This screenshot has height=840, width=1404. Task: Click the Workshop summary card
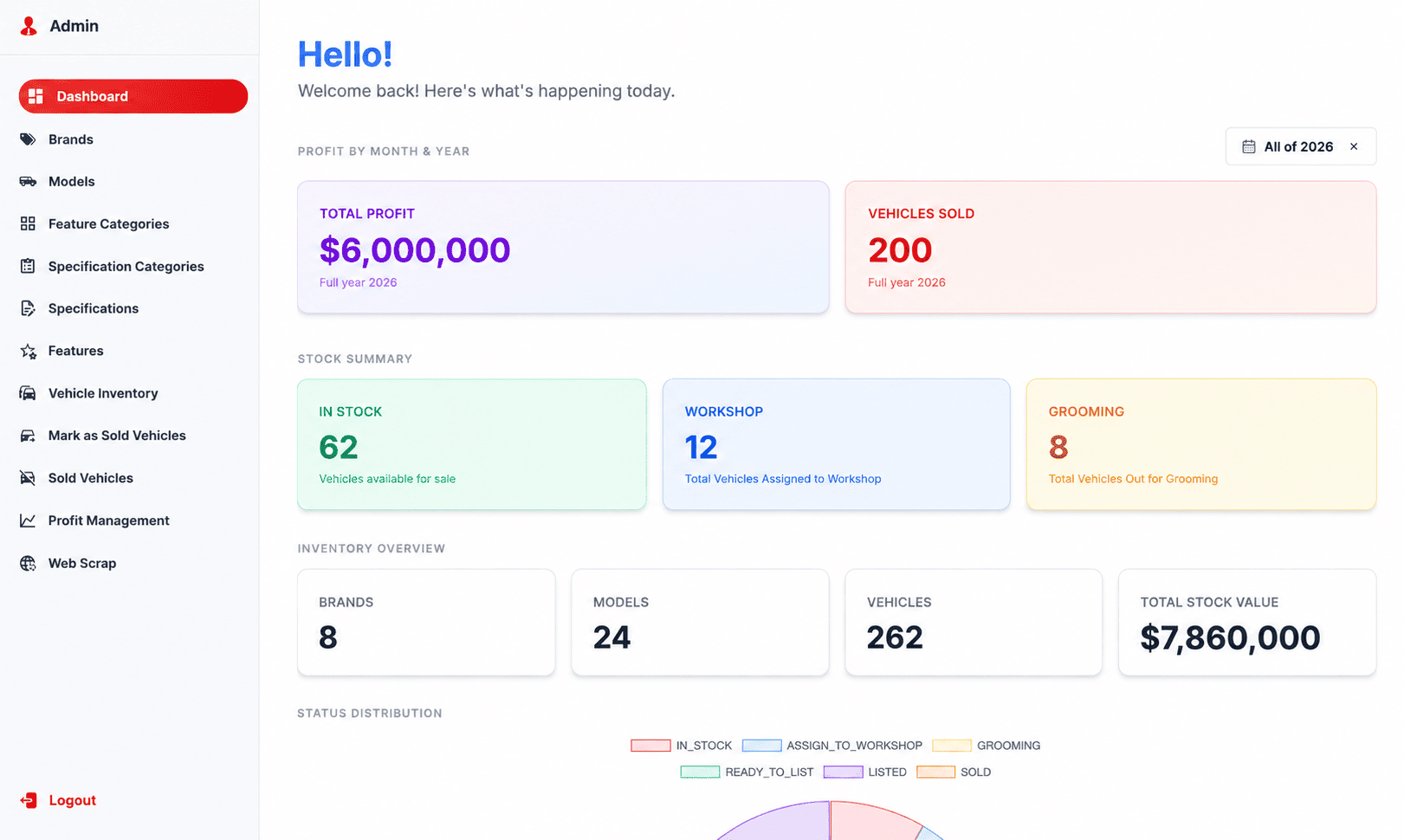pyautogui.click(x=837, y=444)
